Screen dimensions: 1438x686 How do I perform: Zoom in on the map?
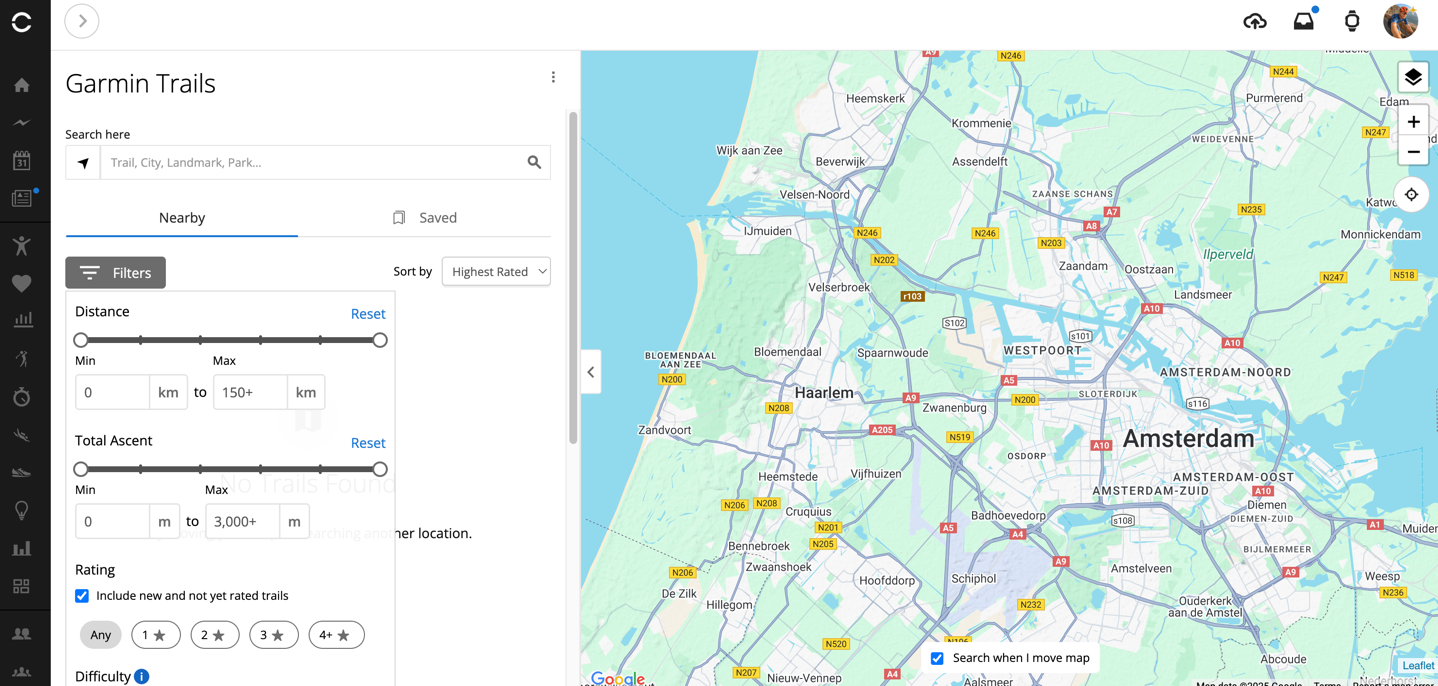(x=1413, y=122)
